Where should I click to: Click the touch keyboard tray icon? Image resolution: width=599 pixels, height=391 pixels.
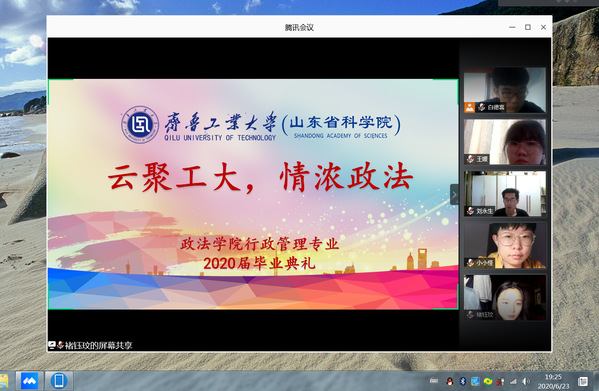(x=434, y=380)
